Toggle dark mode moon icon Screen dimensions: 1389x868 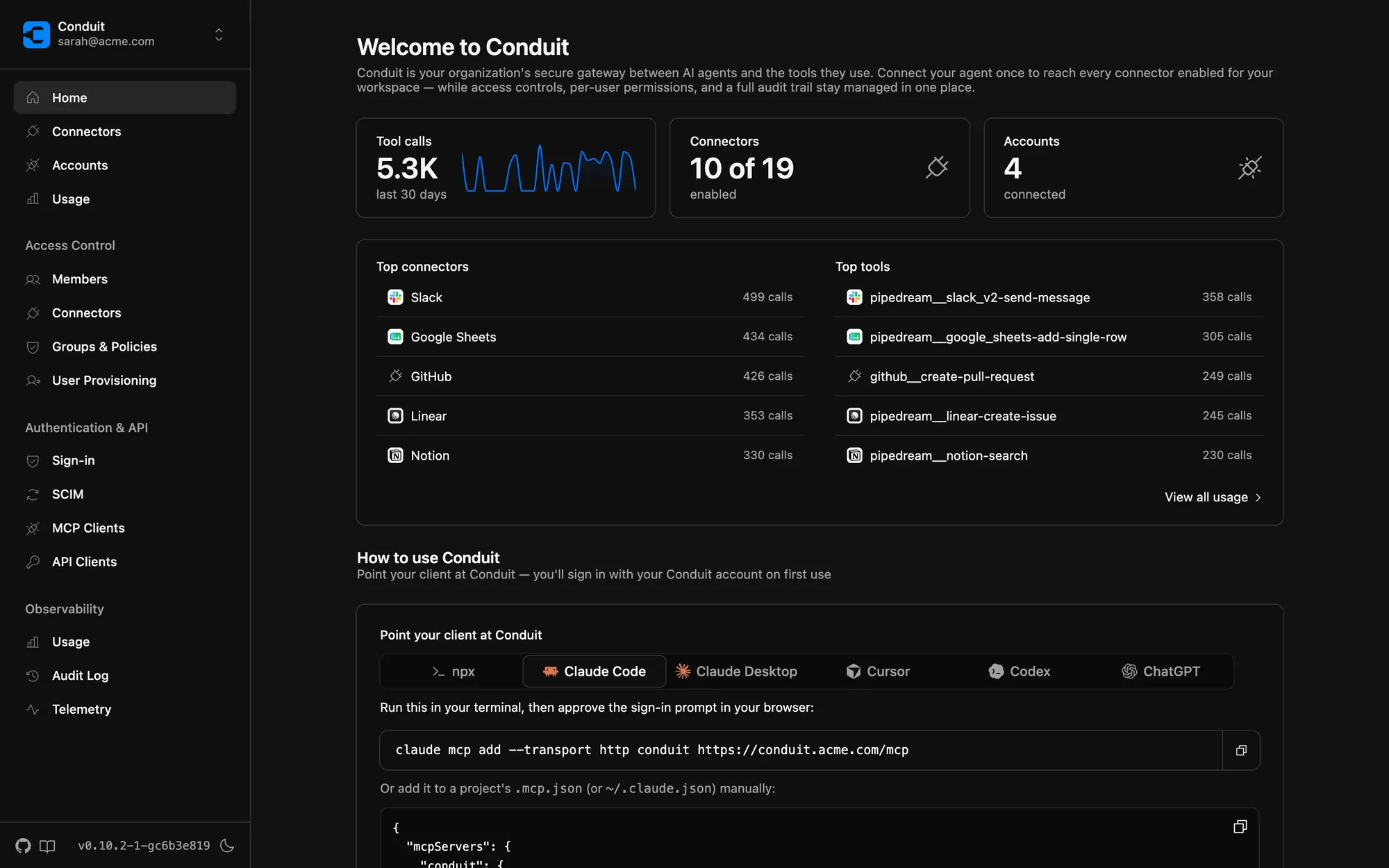point(227,845)
